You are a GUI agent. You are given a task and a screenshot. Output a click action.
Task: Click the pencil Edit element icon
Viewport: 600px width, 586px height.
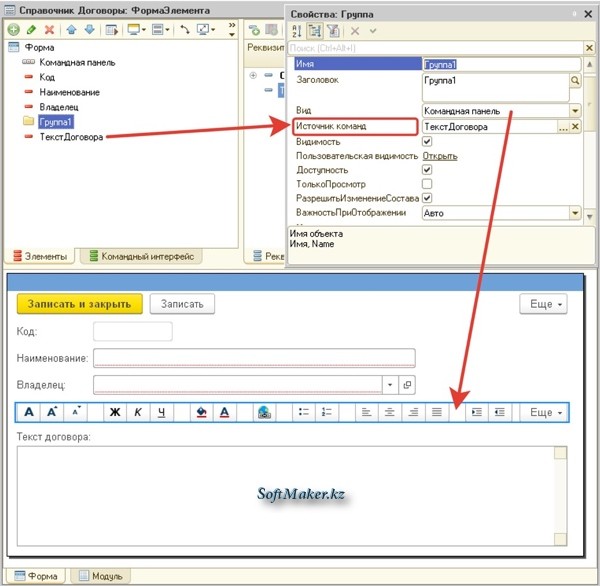[x=31, y=29]
